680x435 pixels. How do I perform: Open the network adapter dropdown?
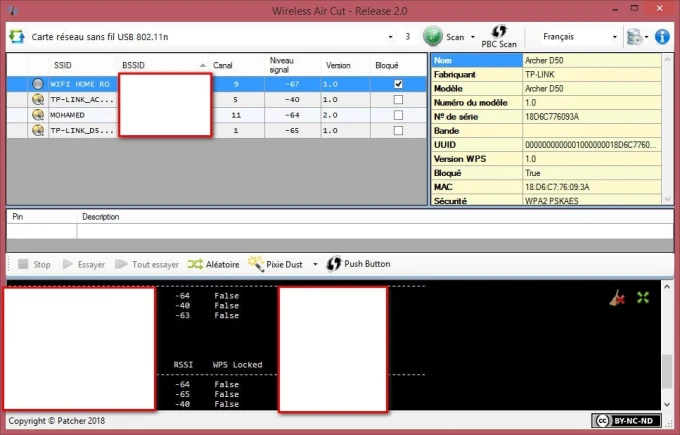pyautogui.click(x=390, y=37)
